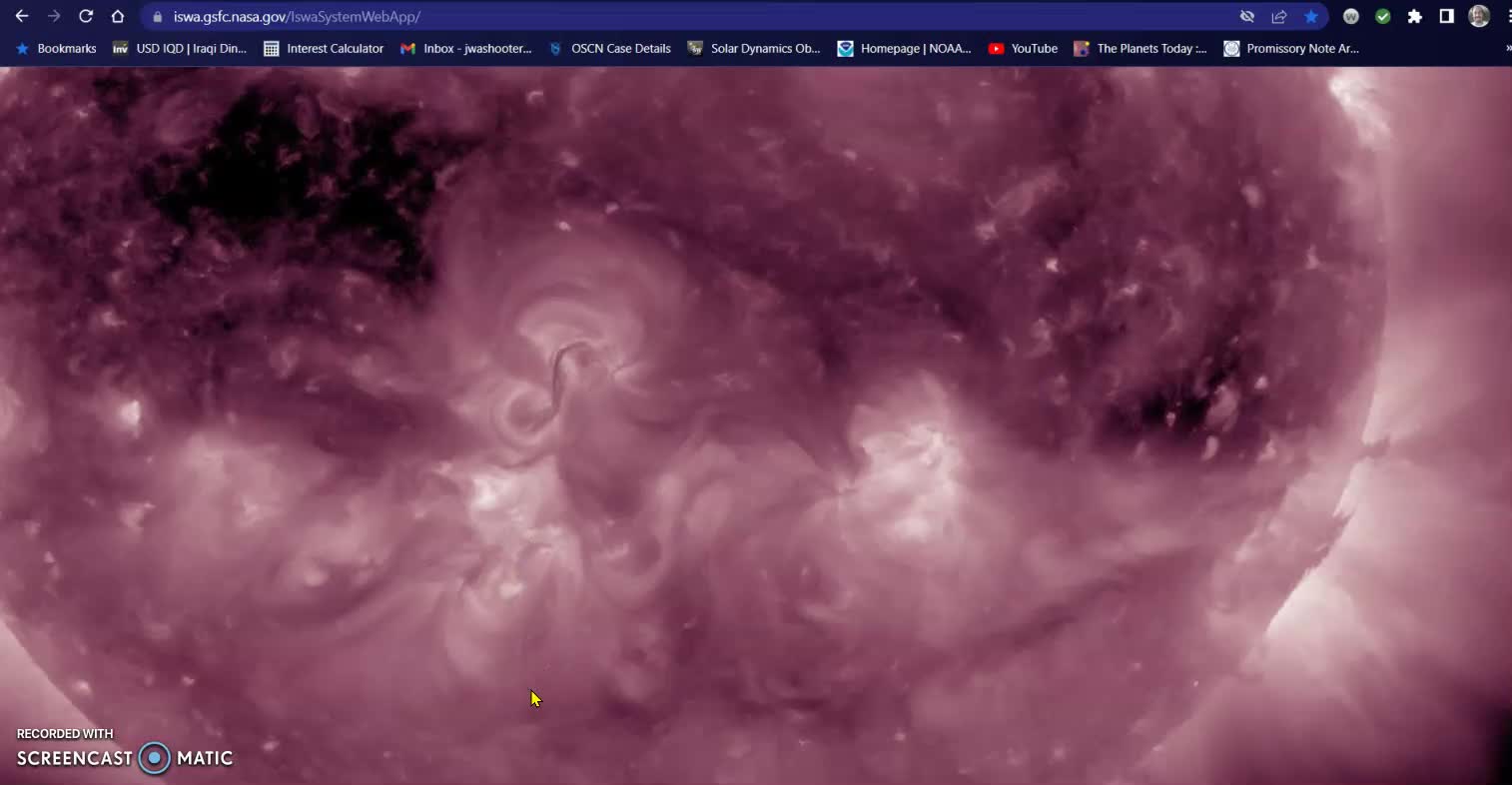Open the Bookmarks folder
1512x785 pixels.
click(56, 48)
